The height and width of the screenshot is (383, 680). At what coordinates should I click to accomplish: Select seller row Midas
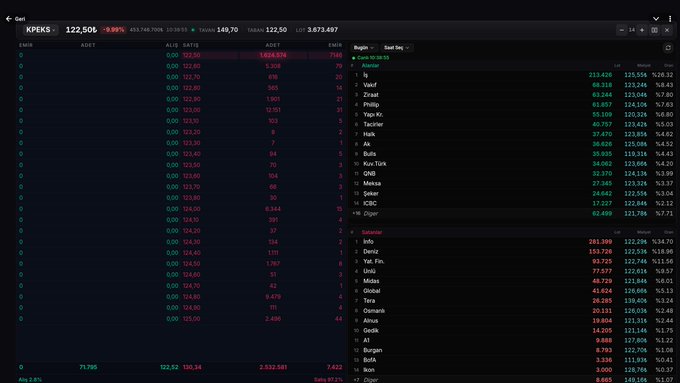pos(513,281)
